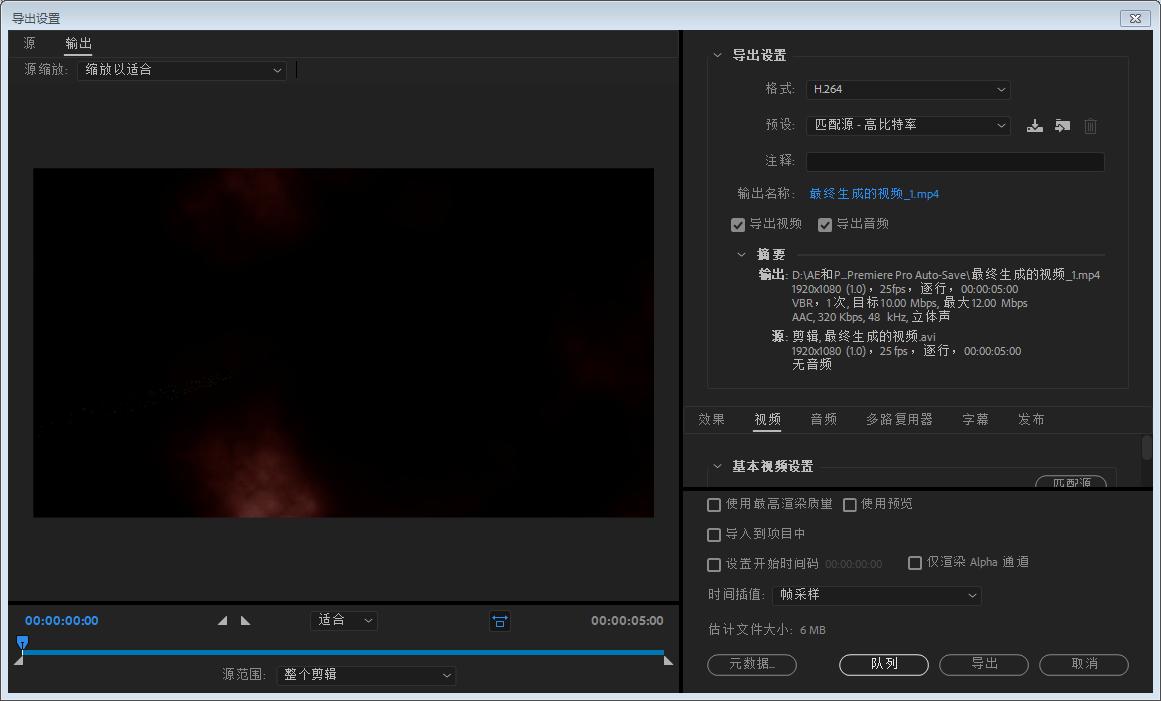Check the 导入到项目中 option

(x=713, y=534)
